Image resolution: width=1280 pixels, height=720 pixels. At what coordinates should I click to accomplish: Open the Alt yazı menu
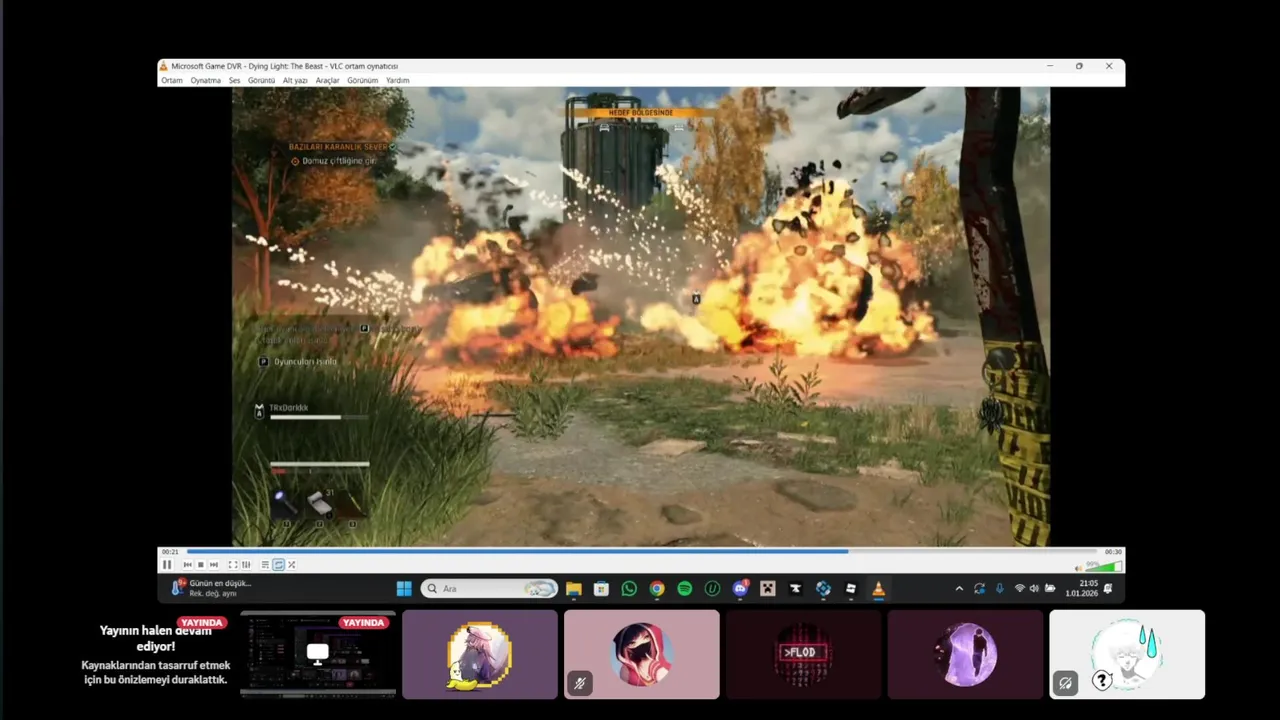click(295, 80)
